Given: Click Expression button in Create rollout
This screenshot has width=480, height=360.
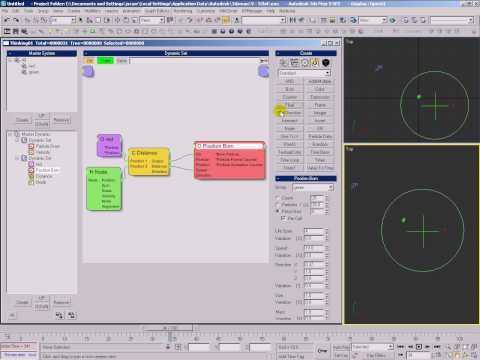Looking at the screenshot, I should pyautogui.click(x=320, y=97).
